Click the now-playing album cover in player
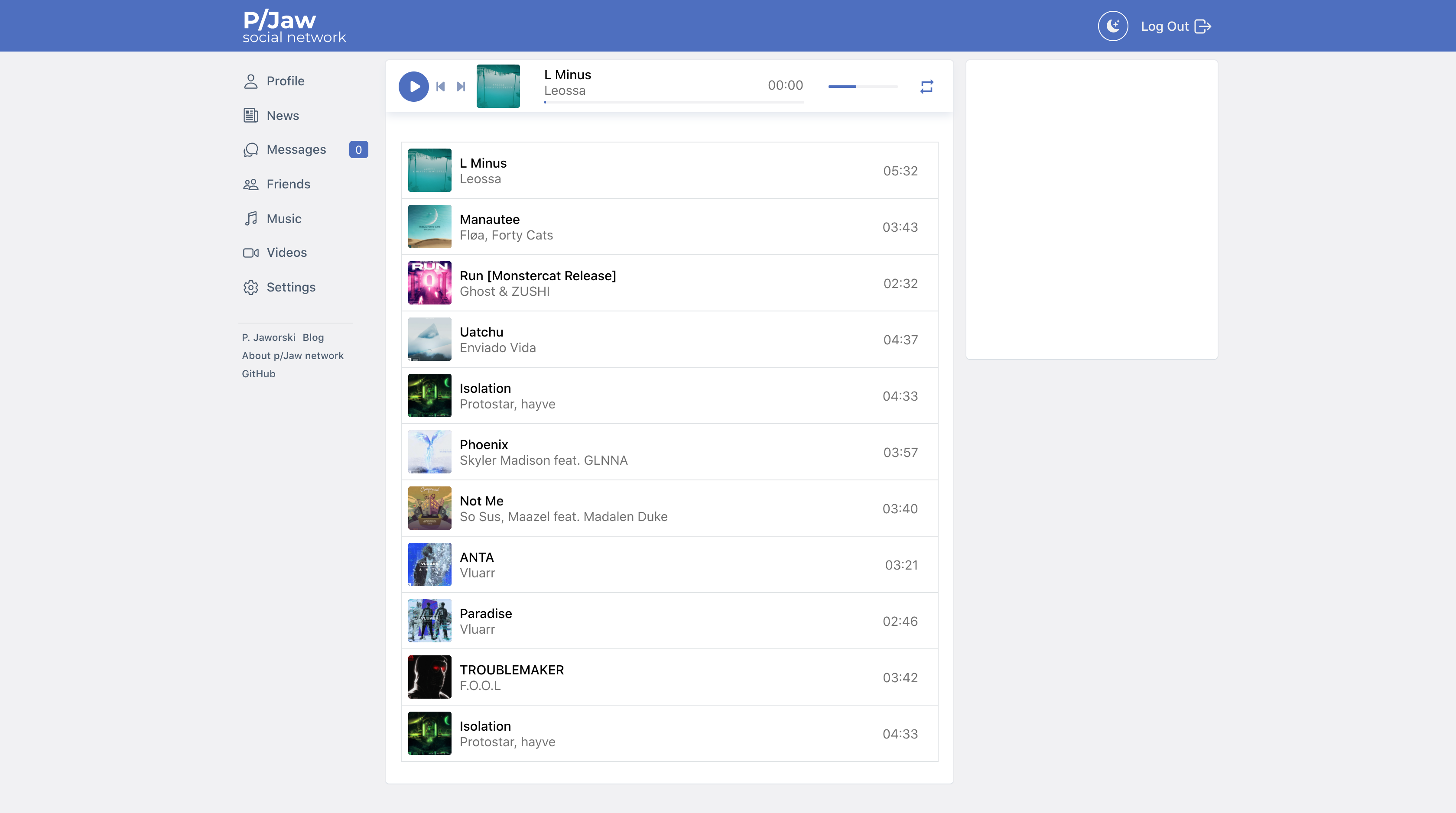The width and height of the screenshot is (1456, 813). click(498, 87)
